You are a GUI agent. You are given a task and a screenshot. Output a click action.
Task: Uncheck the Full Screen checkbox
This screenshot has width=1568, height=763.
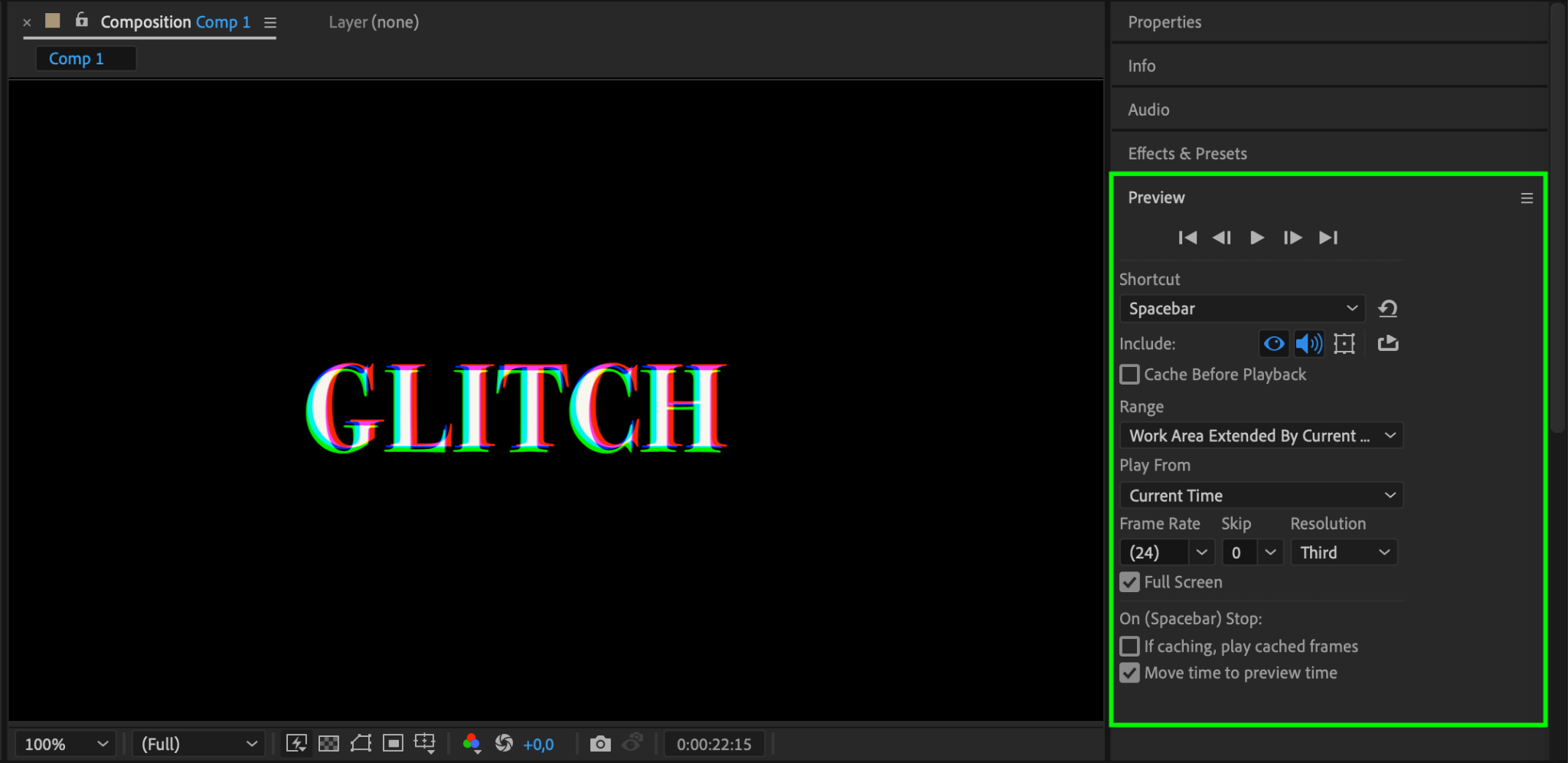click(x=1129, y=582)
